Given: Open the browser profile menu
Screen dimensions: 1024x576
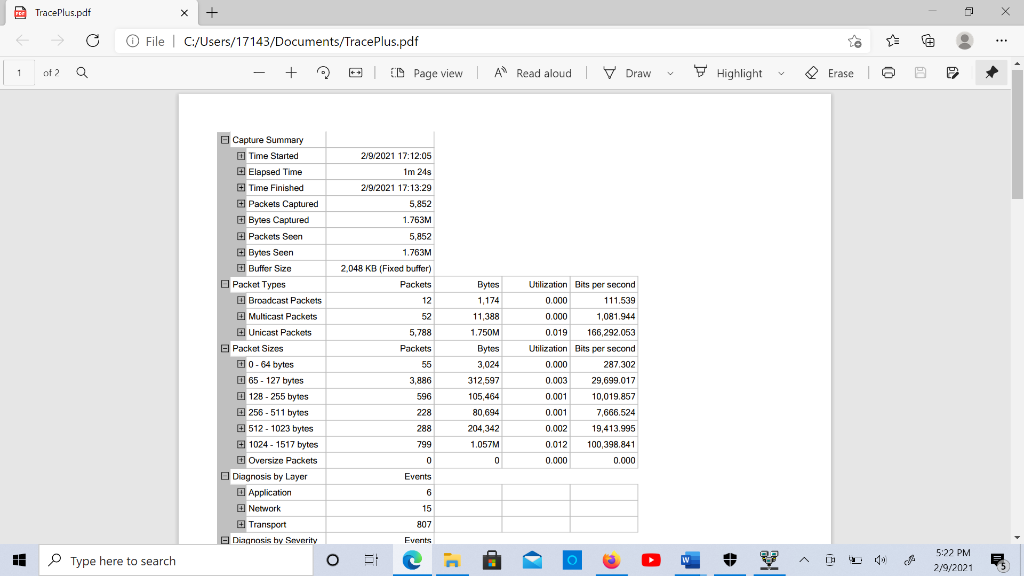Looking at the screenshot, I should (x=961, y=41).
